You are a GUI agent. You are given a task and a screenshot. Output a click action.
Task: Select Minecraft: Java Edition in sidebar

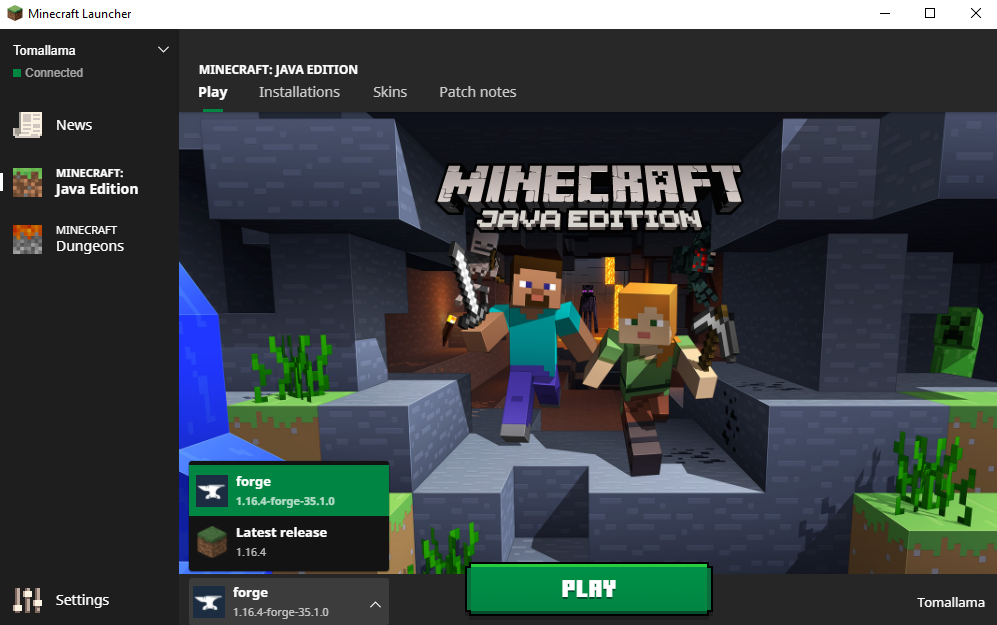[x=89, y=182]
